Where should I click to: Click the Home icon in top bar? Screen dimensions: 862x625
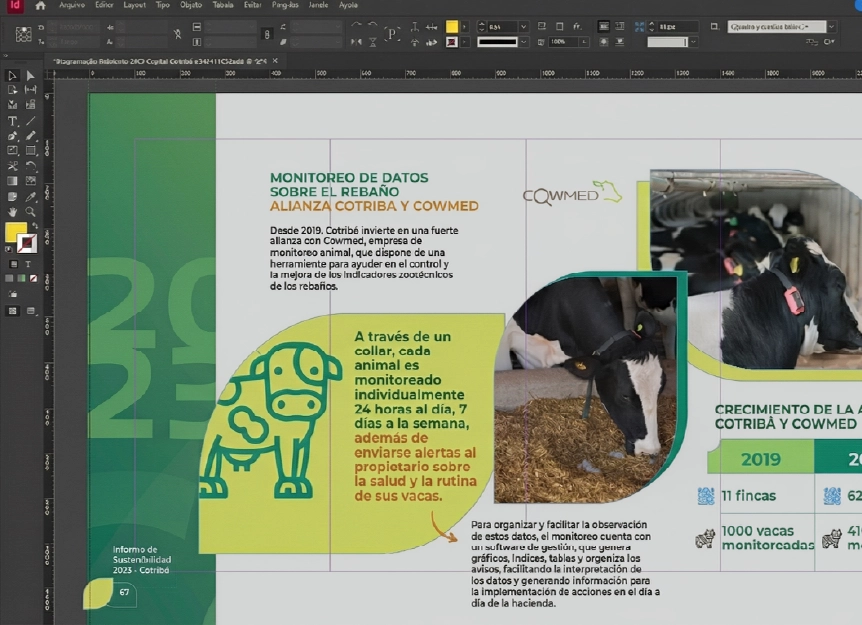point(40,5)
